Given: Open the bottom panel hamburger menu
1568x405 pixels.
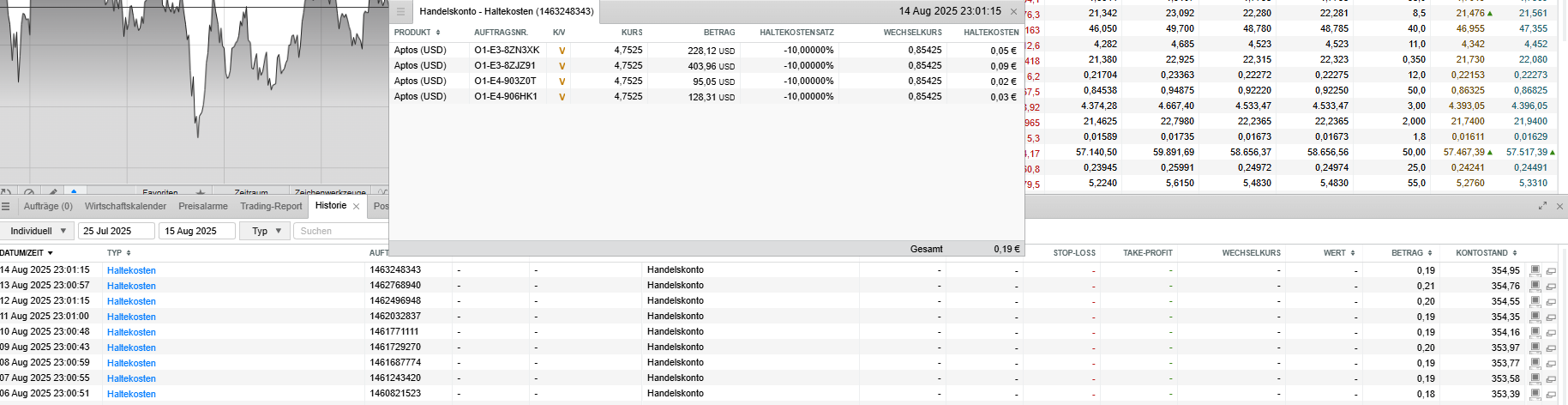Looking at the screenshot, I should [6, 207].
